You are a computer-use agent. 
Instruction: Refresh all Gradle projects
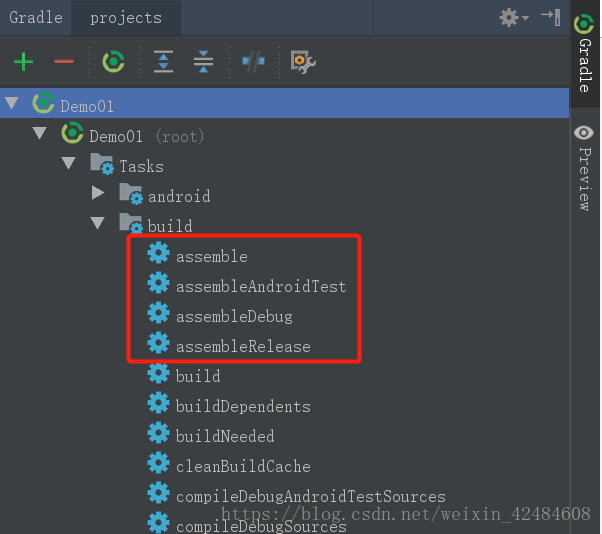pyautogui.click(x=113, y=61)
